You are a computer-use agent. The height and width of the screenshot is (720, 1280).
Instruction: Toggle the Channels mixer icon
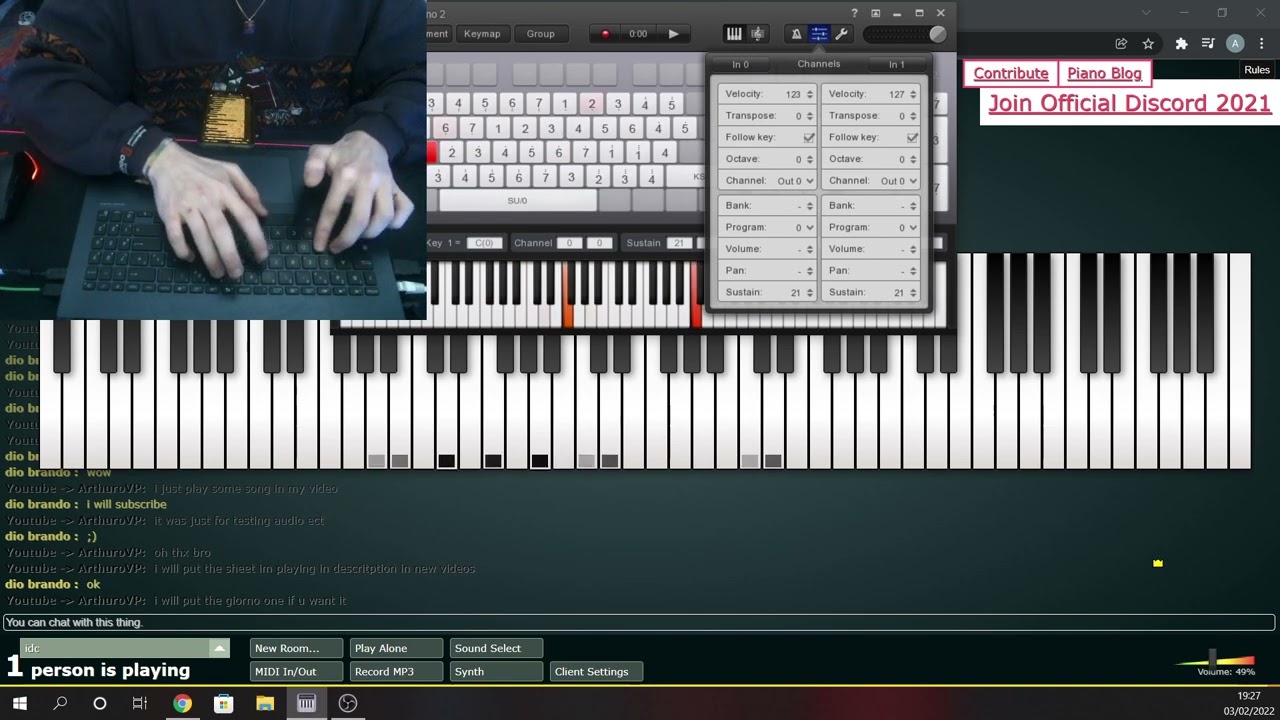click(x=819, y=34)
